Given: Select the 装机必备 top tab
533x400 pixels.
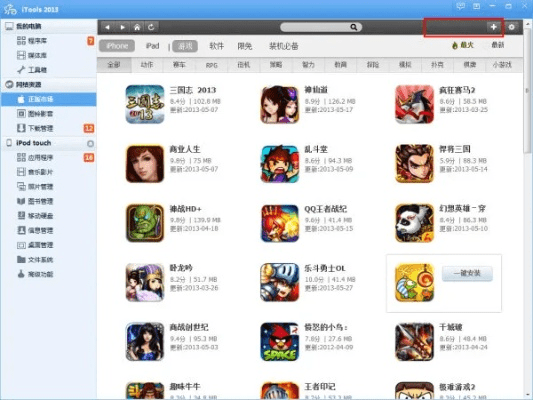Looking at the screenshot, I should (x=284, y=46).
